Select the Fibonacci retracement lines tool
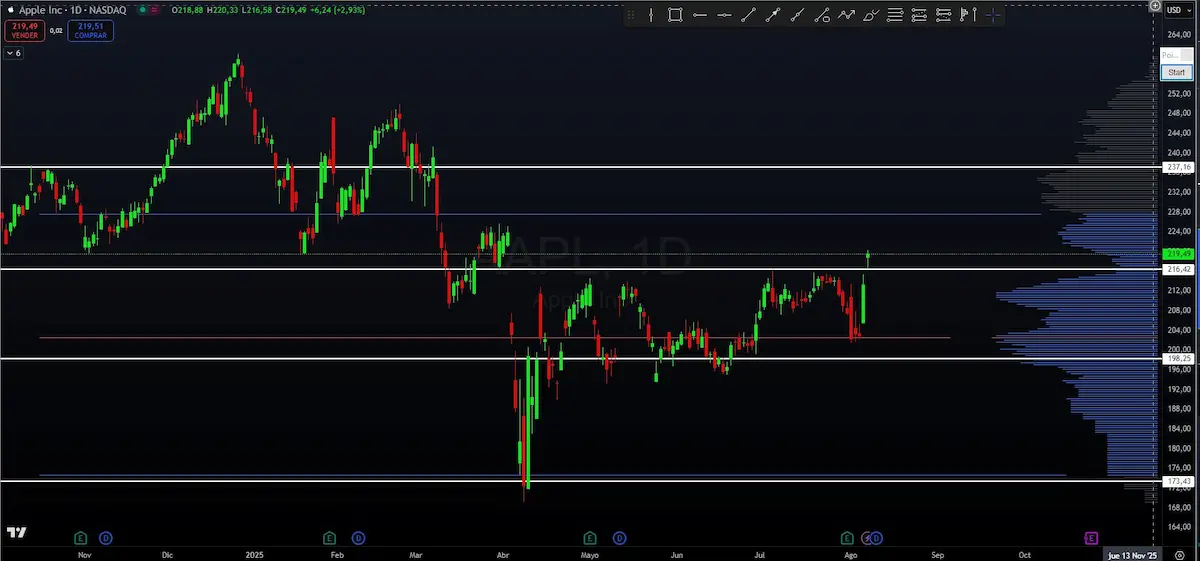 click(x=894, y=14)
